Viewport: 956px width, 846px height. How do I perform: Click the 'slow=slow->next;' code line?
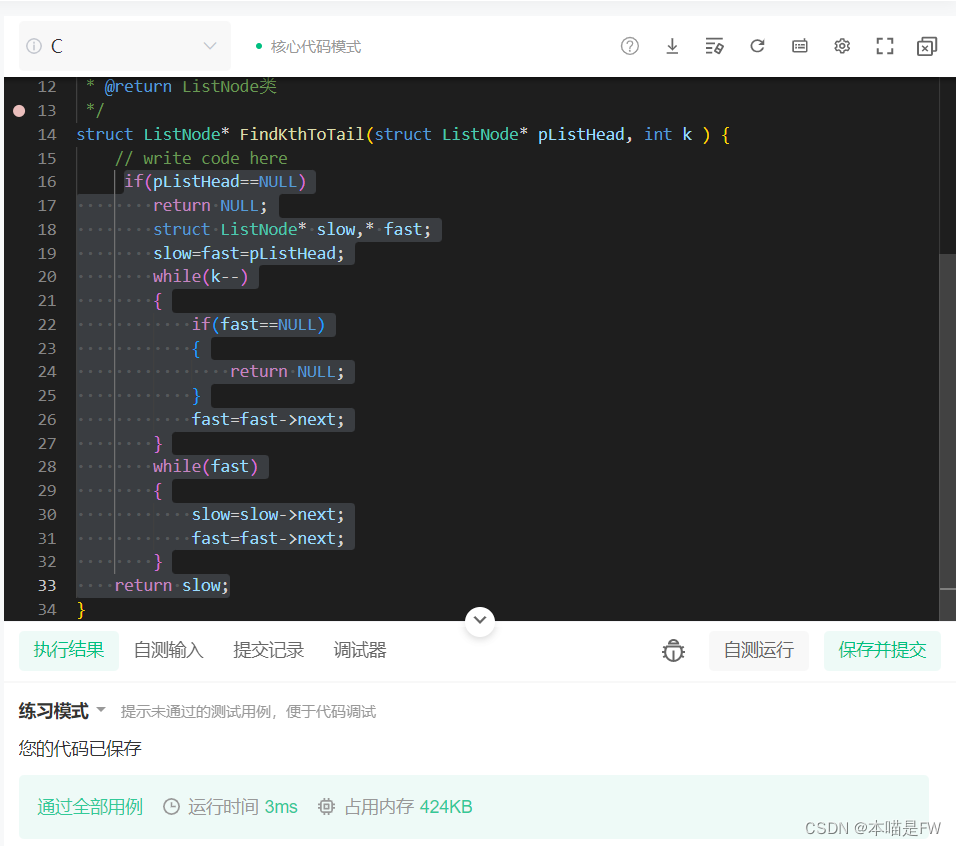coord(268,514)
